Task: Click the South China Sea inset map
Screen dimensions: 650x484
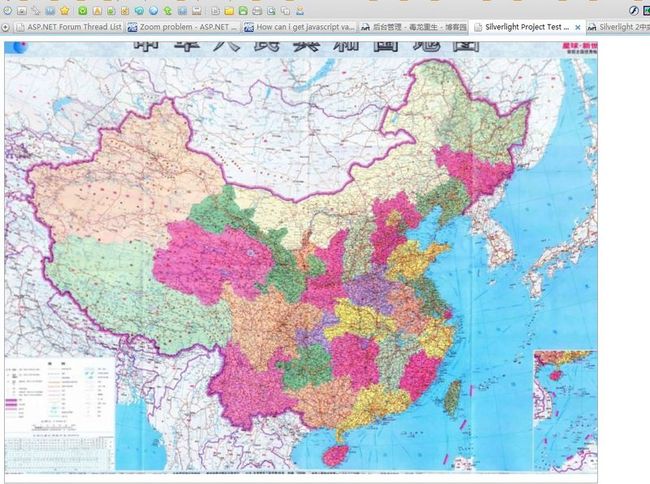Action: tap(565, 409)
